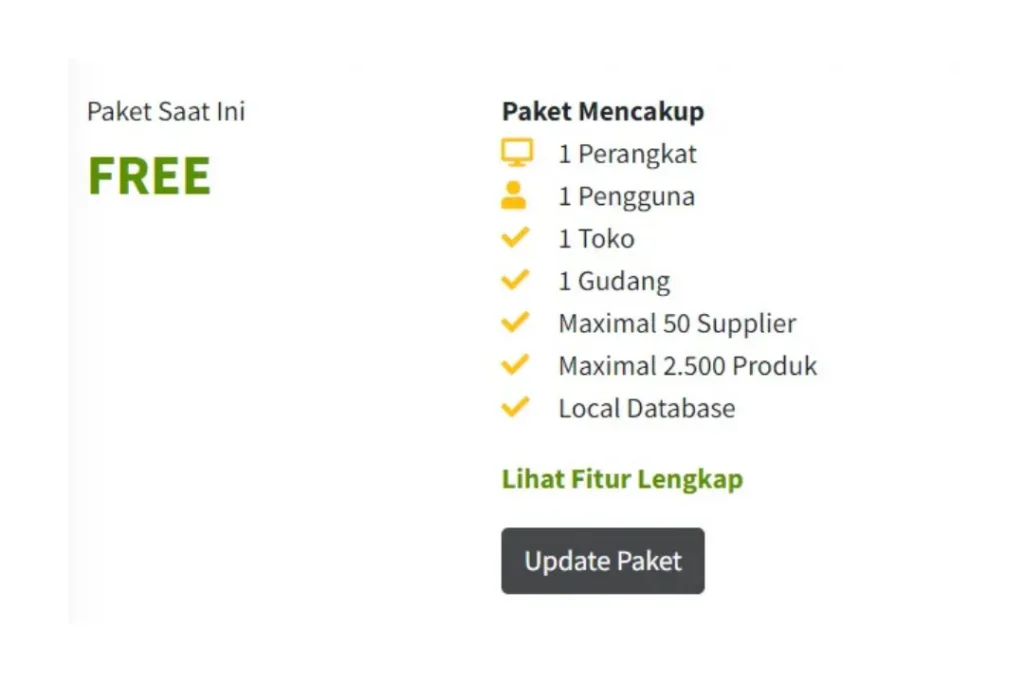Click the 1 Gudang feature text
1024x683 pixels.
tap(614, 281)
